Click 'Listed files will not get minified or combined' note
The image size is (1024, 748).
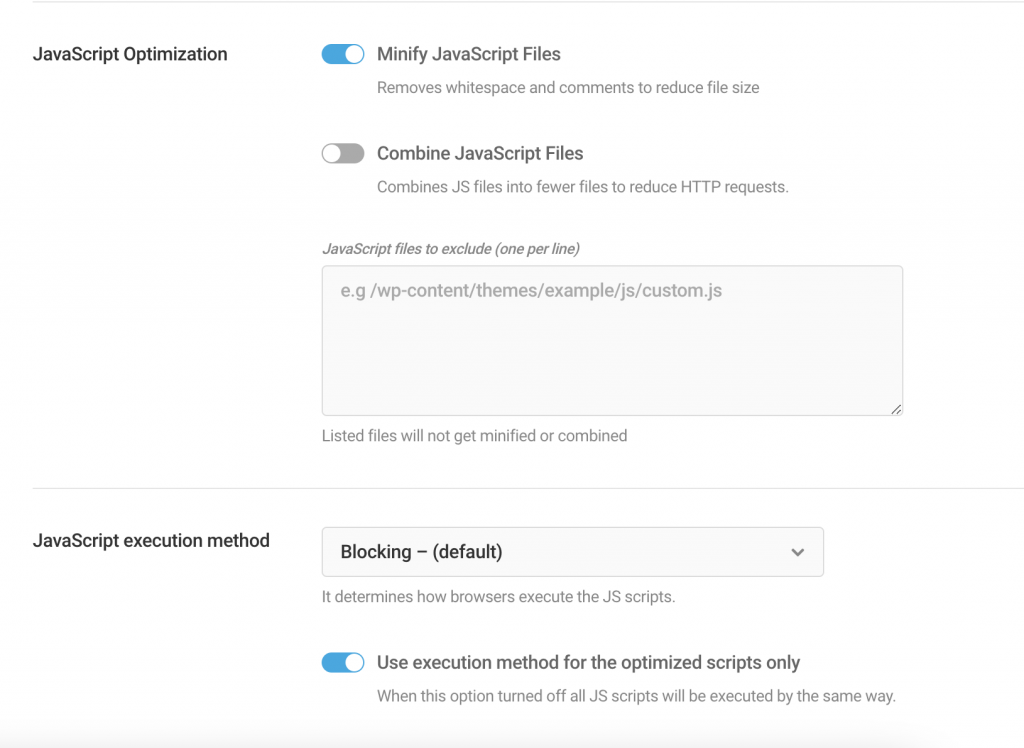click(474, 436)
